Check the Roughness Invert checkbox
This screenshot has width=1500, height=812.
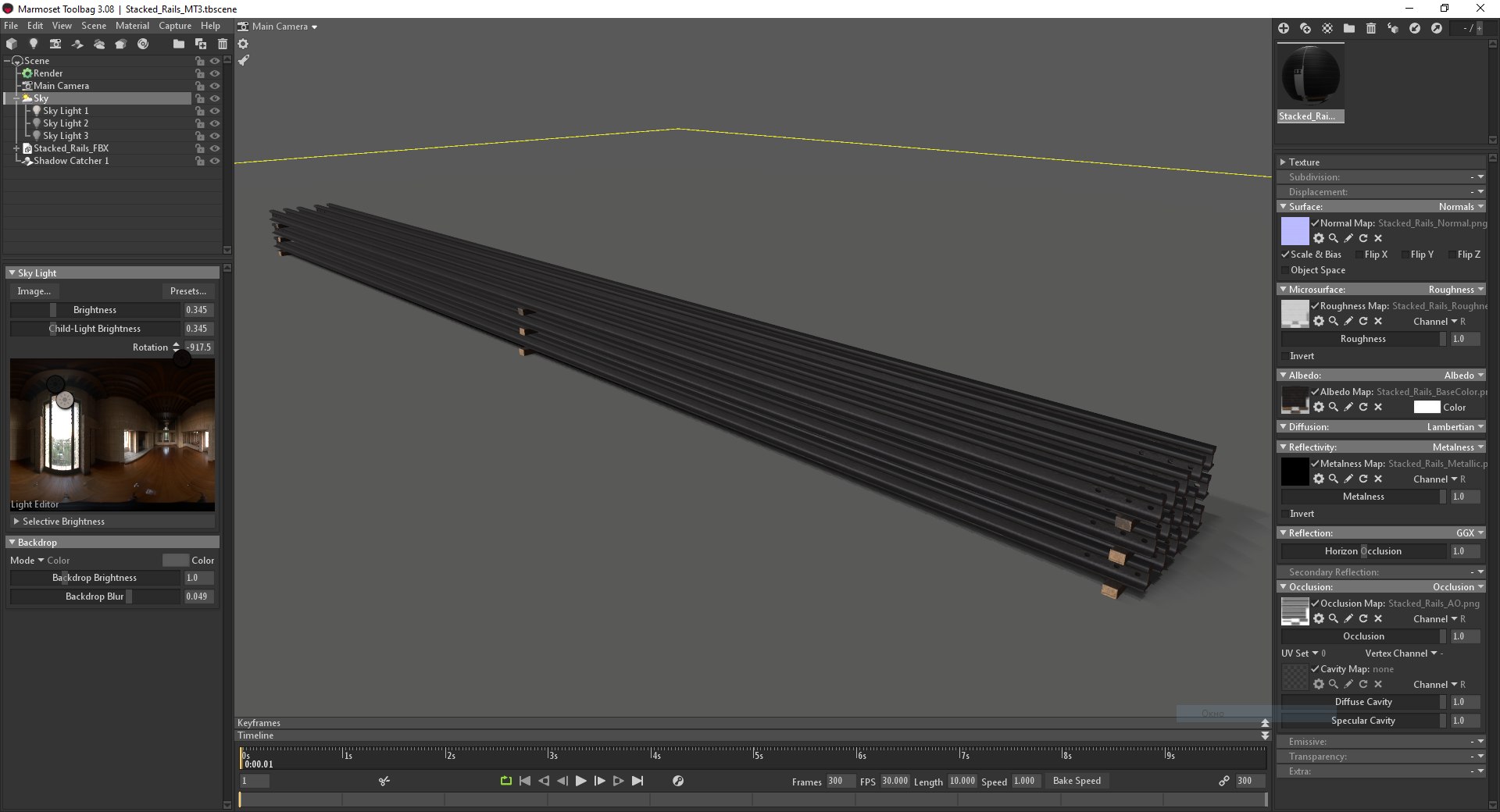pyautogui.click(x=1285, y=356)
